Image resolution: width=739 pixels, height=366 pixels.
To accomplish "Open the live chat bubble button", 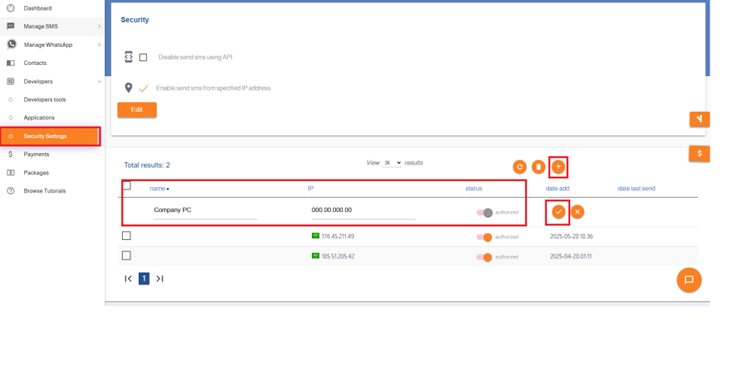I will pos(689,280).
